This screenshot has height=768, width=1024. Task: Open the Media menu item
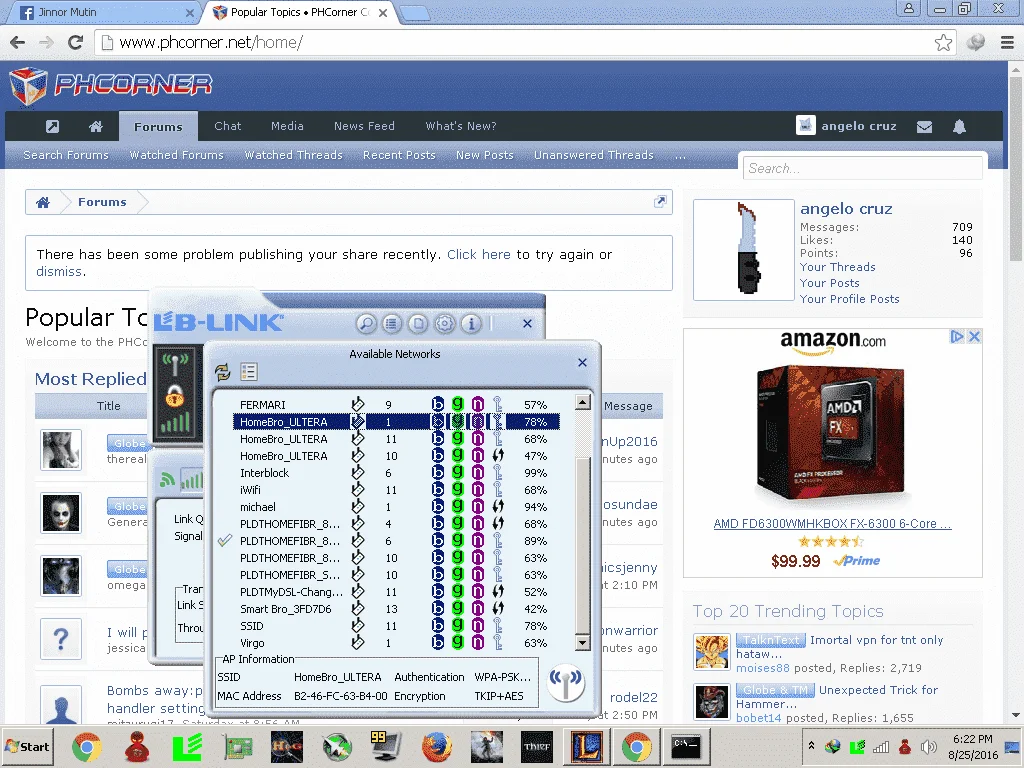(x=287, y=126)
